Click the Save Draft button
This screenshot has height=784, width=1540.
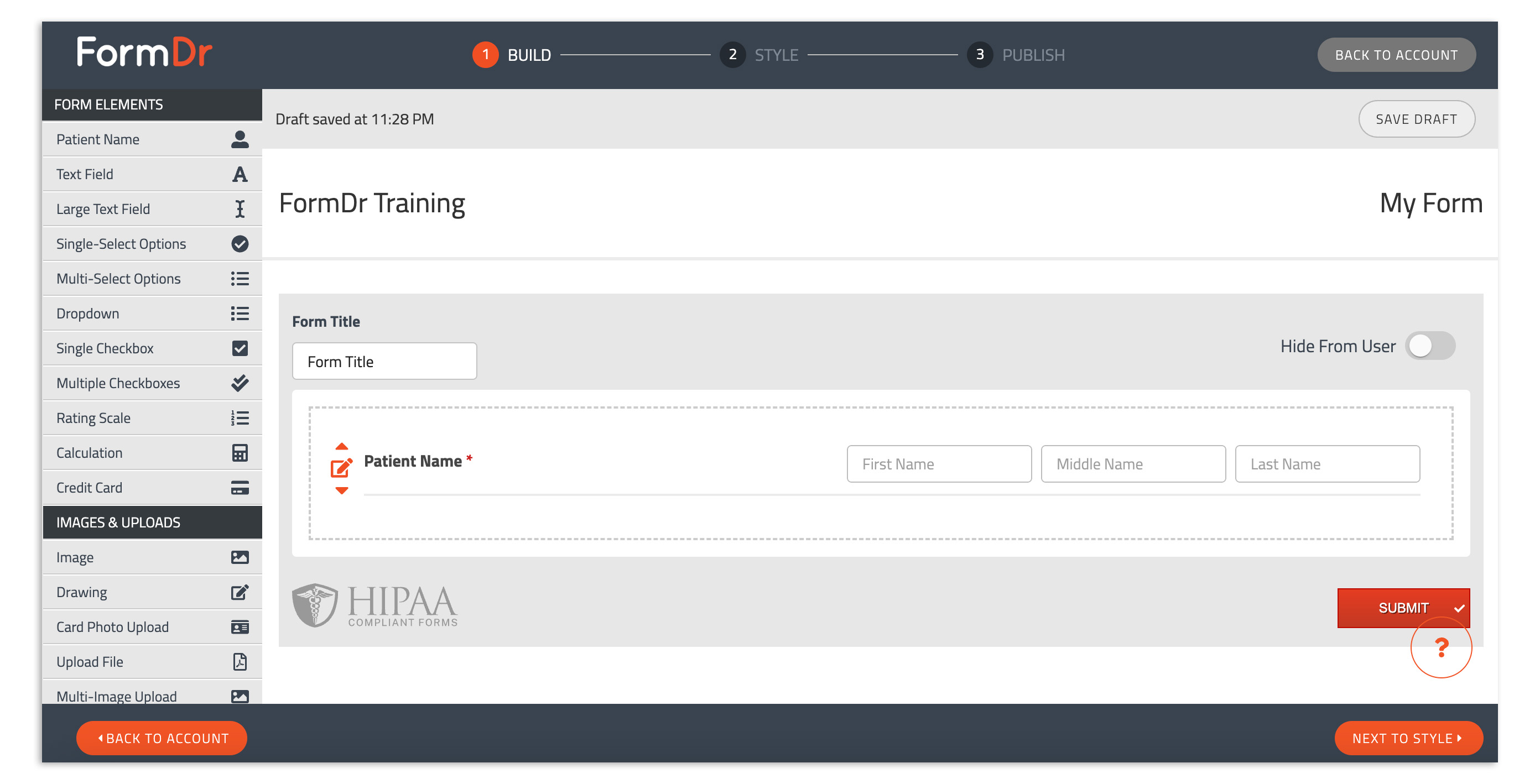point(1416,119)
